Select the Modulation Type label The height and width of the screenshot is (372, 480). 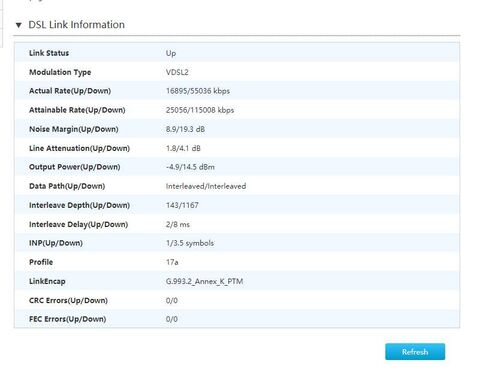tap(60, 72)
